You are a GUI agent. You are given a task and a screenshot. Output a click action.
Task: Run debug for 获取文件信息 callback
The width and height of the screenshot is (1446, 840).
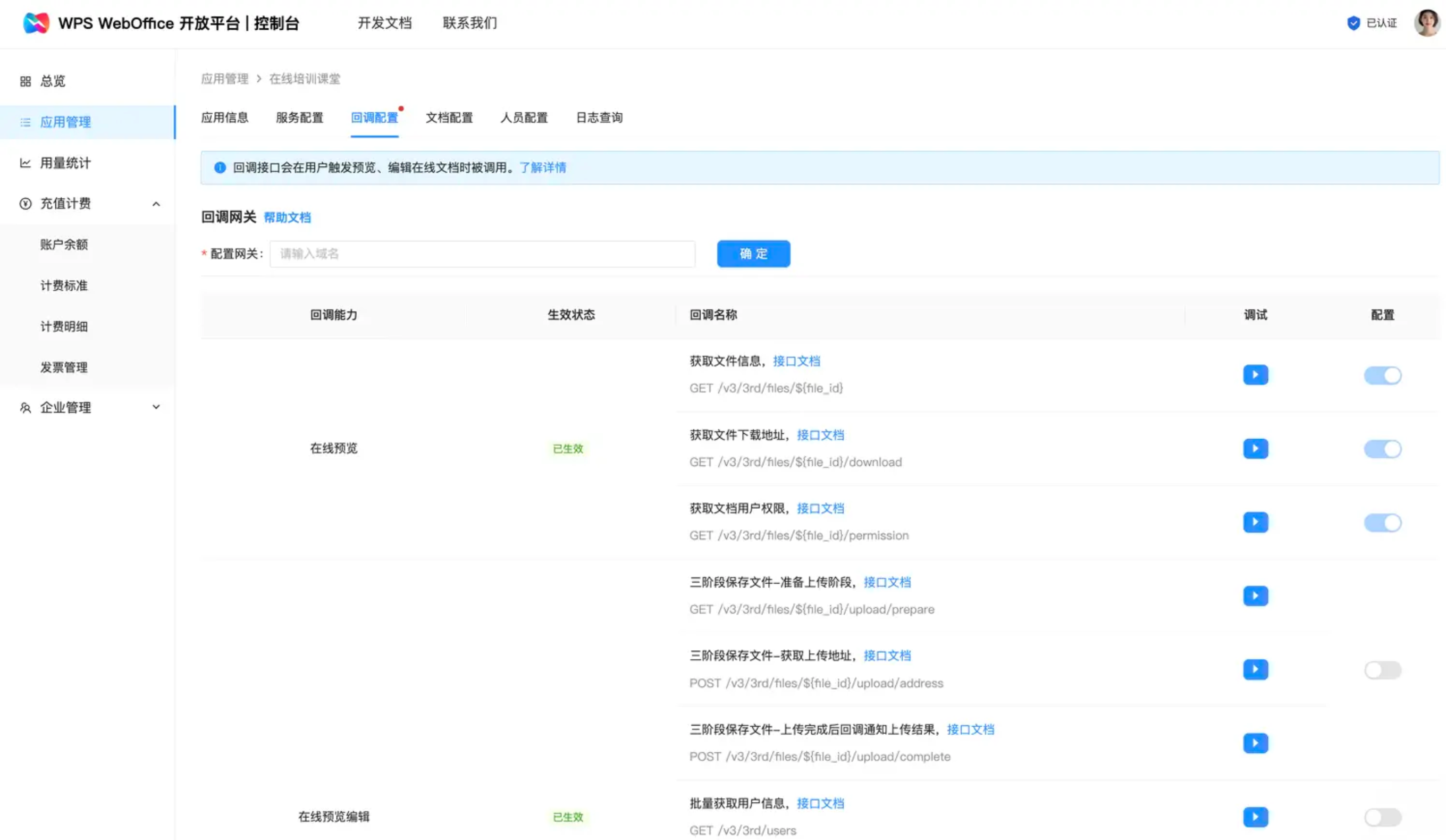(1255, 375)
